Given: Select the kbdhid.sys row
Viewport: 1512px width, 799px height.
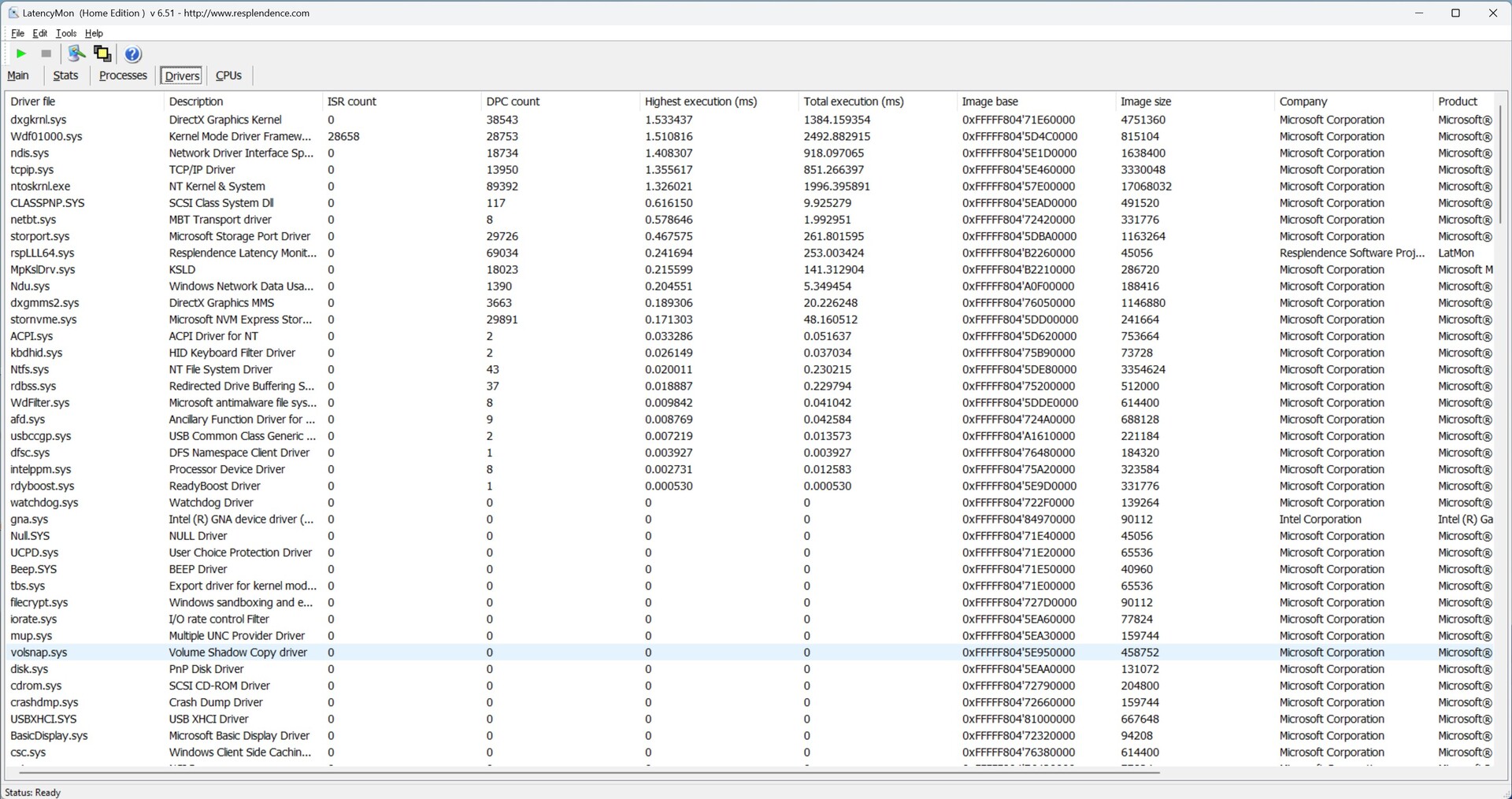Looking at the screenshot, I should [750, 353].
